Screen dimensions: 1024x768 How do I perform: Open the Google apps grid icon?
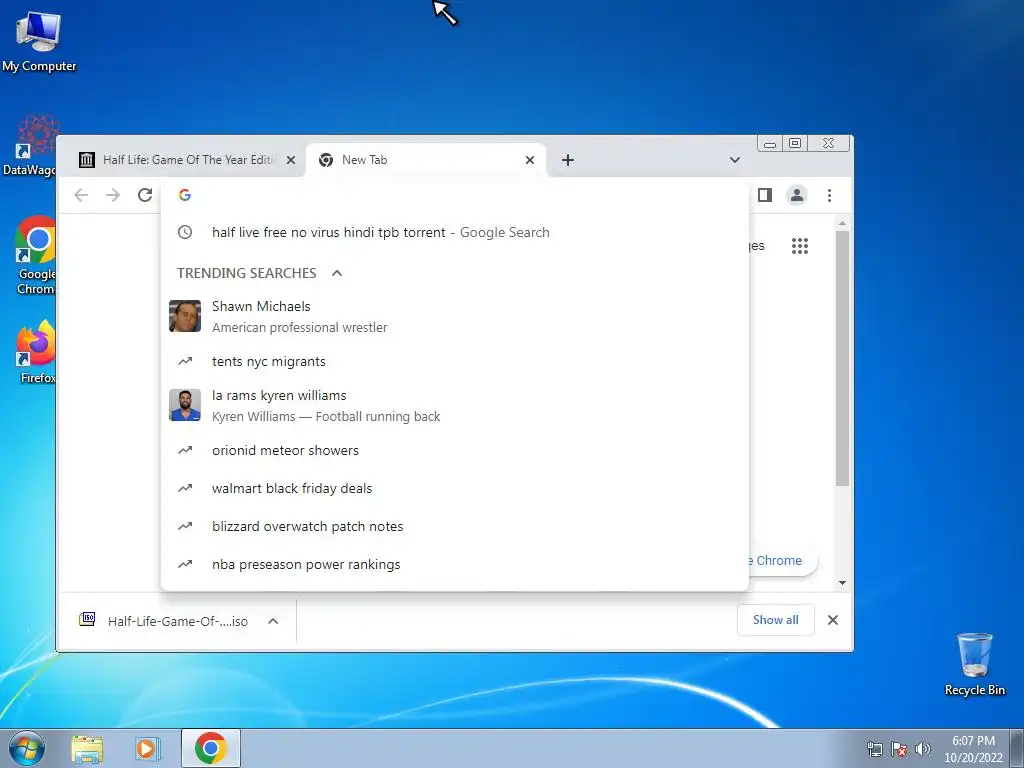pos(800,246)
